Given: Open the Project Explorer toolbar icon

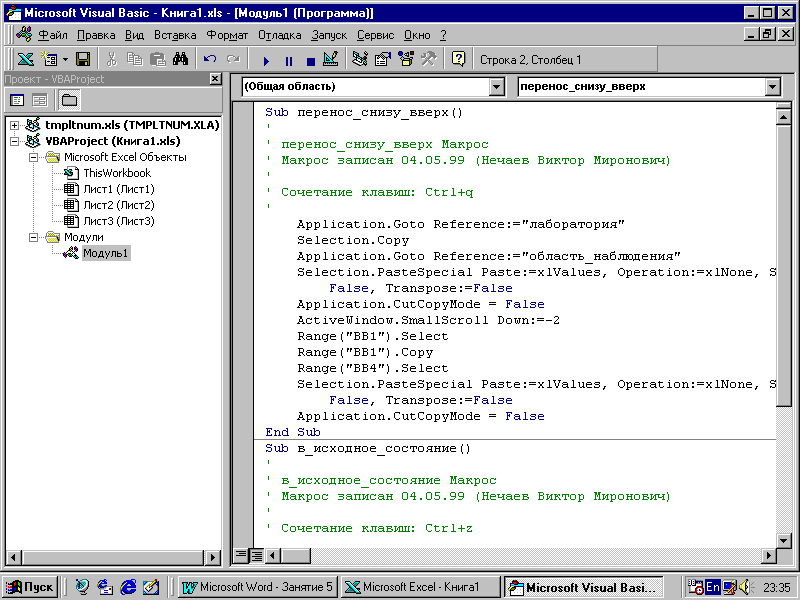Looking at the screenshot, I should click(x=360, y=59).
